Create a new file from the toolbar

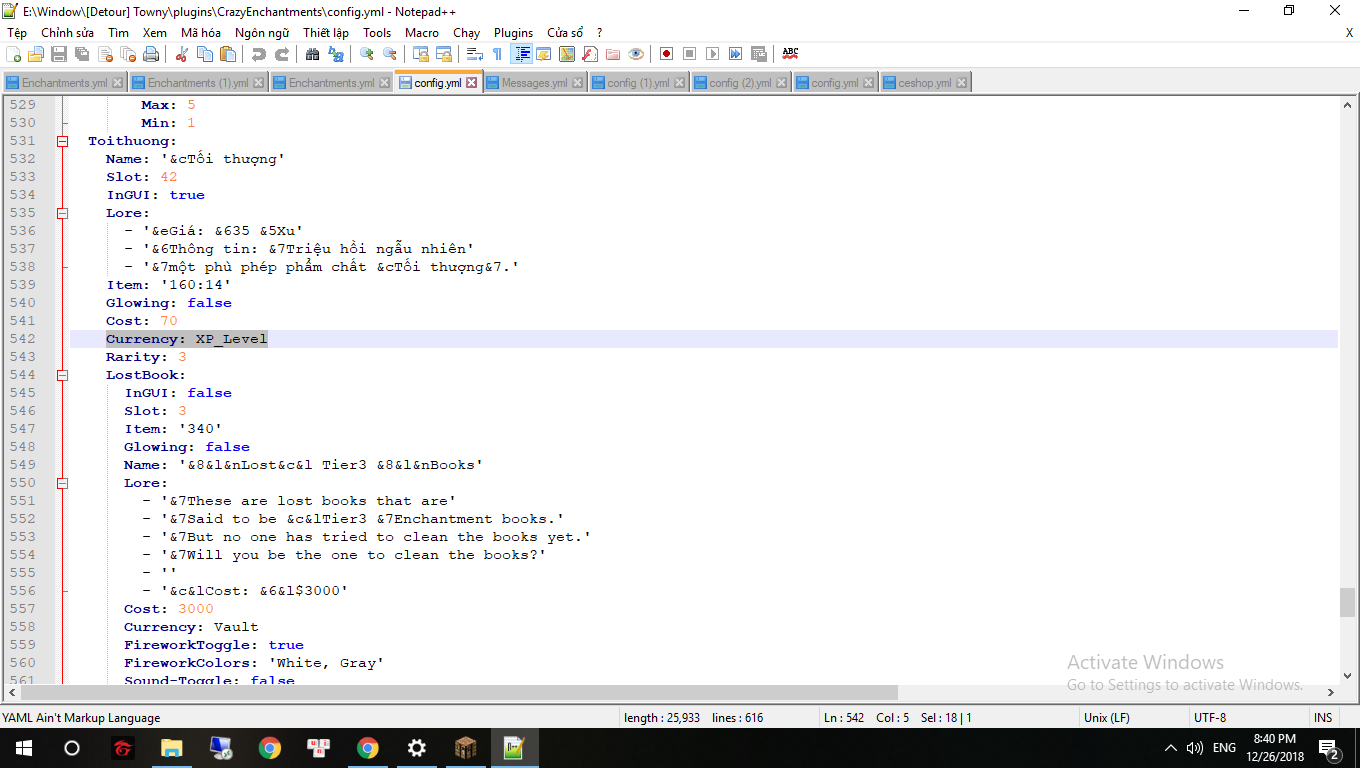(x=14, y=54)
